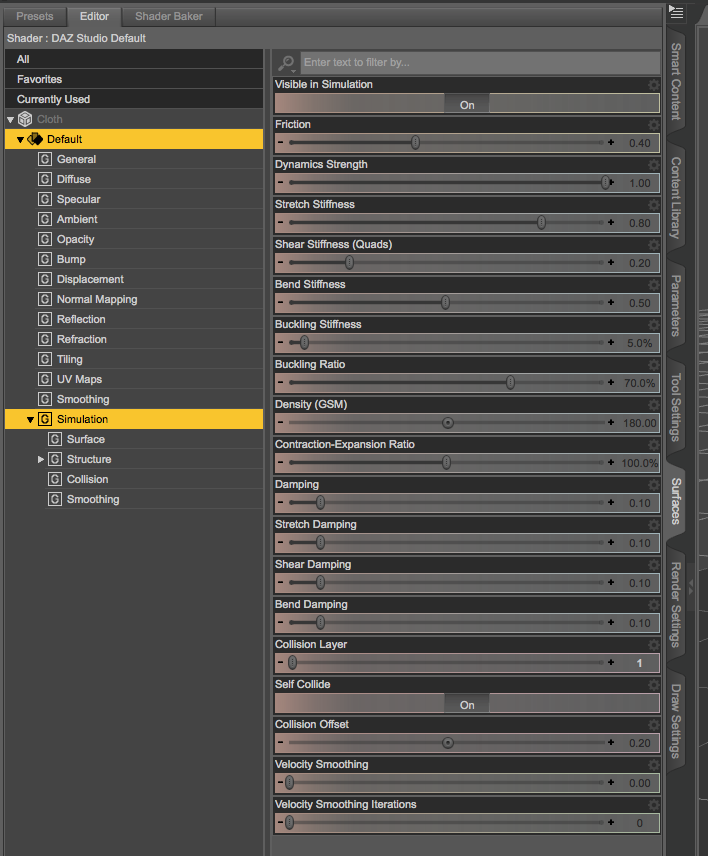The height and width of the screenshot is (856, 708).
Task: Click the search magnifier in the filter bar
Action: click(285, 63)
